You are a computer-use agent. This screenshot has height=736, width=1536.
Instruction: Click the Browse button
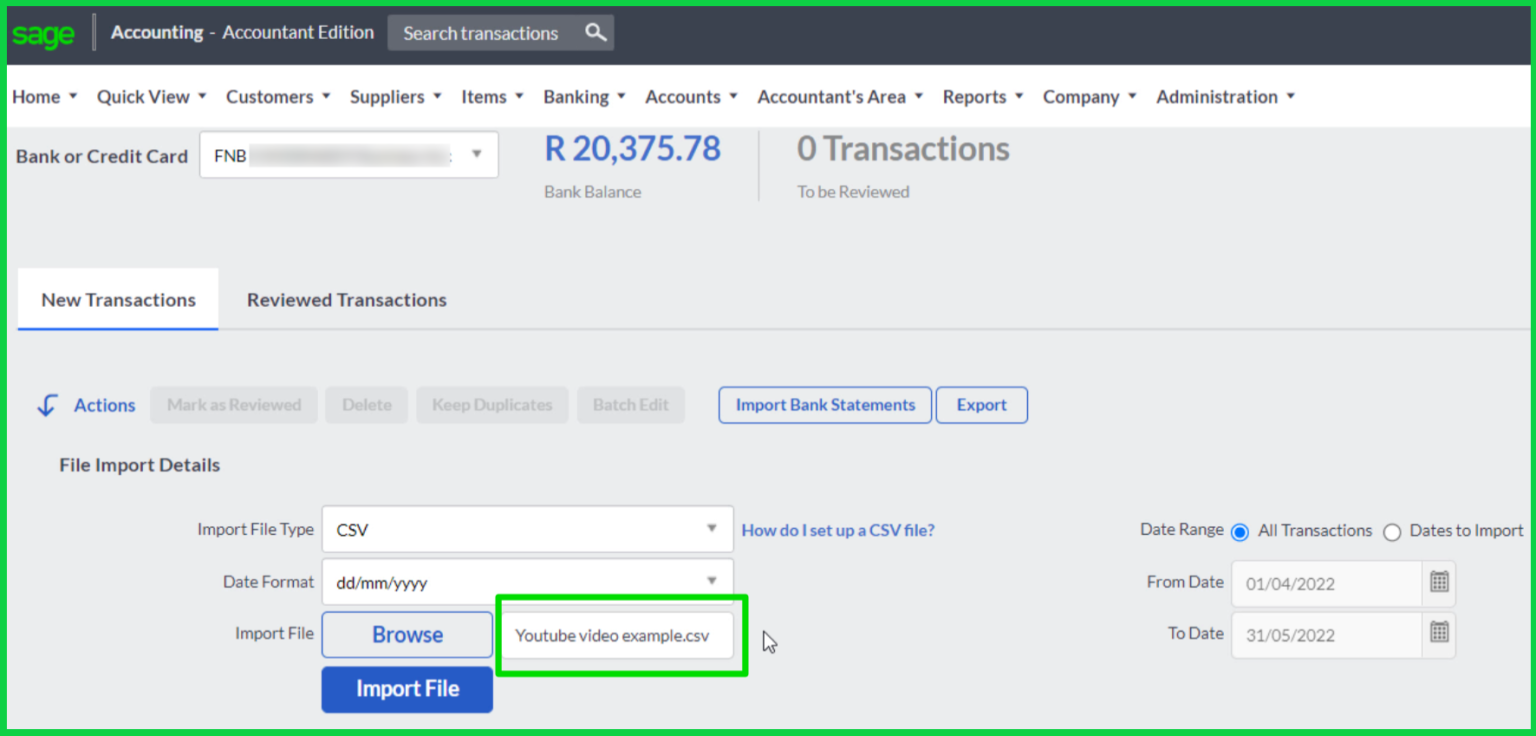tap(406, 634)
